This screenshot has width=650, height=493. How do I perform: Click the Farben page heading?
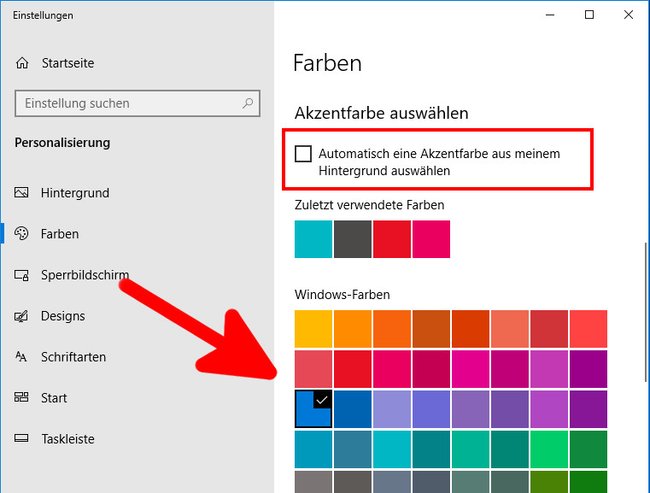point(327,63)
